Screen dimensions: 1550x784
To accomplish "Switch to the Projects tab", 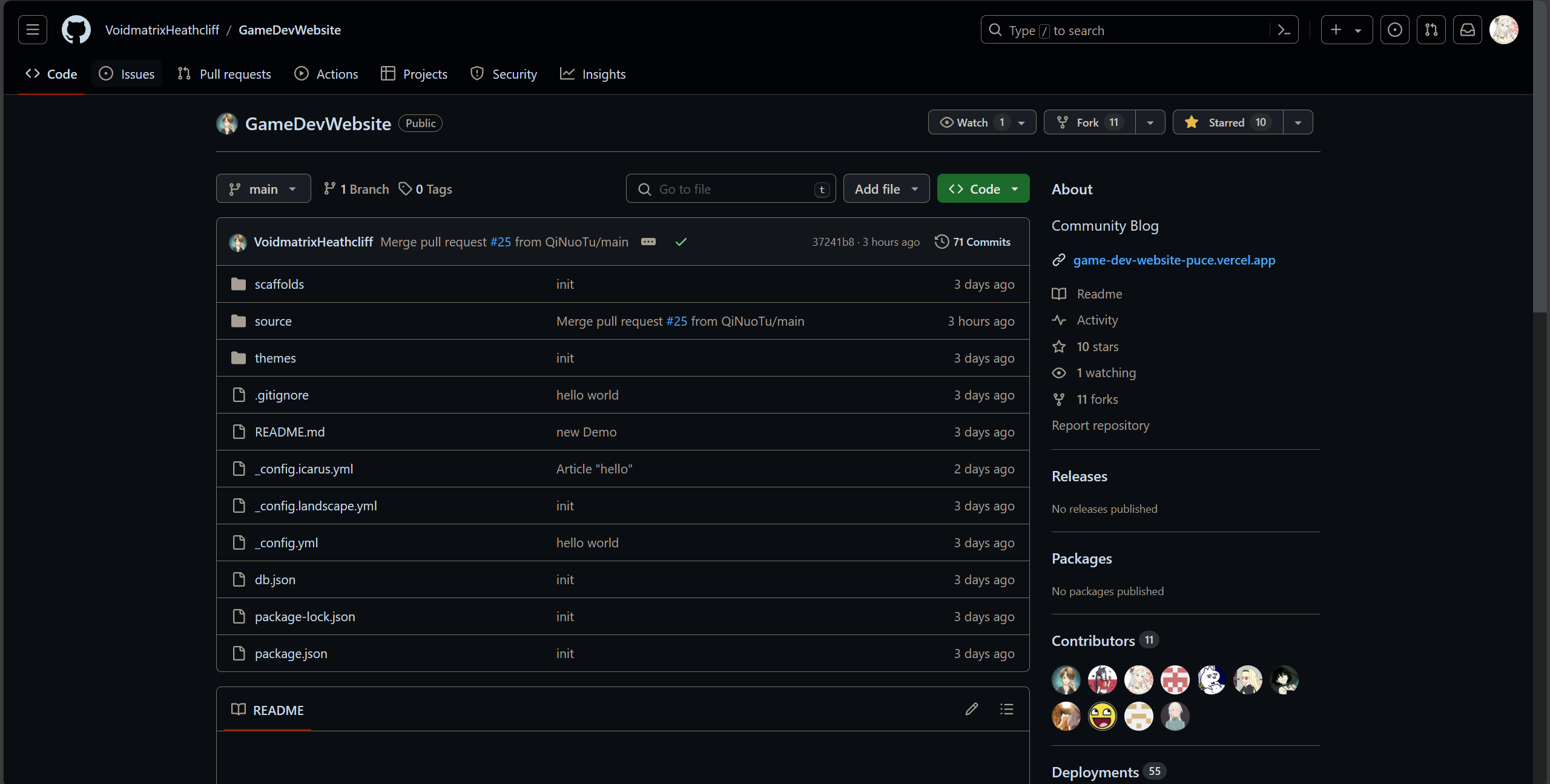I will [414, 74].
